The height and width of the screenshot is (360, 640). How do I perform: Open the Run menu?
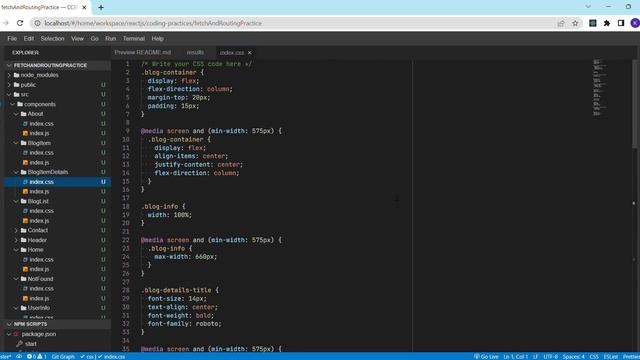pyautogui.click(x=111, y=38)
